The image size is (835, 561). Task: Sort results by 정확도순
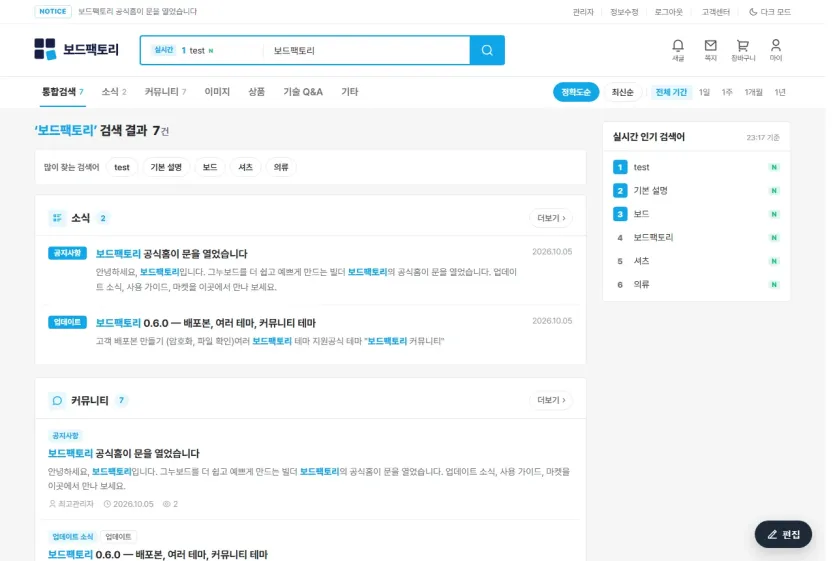pyautogui.click(x=576, y=92)
